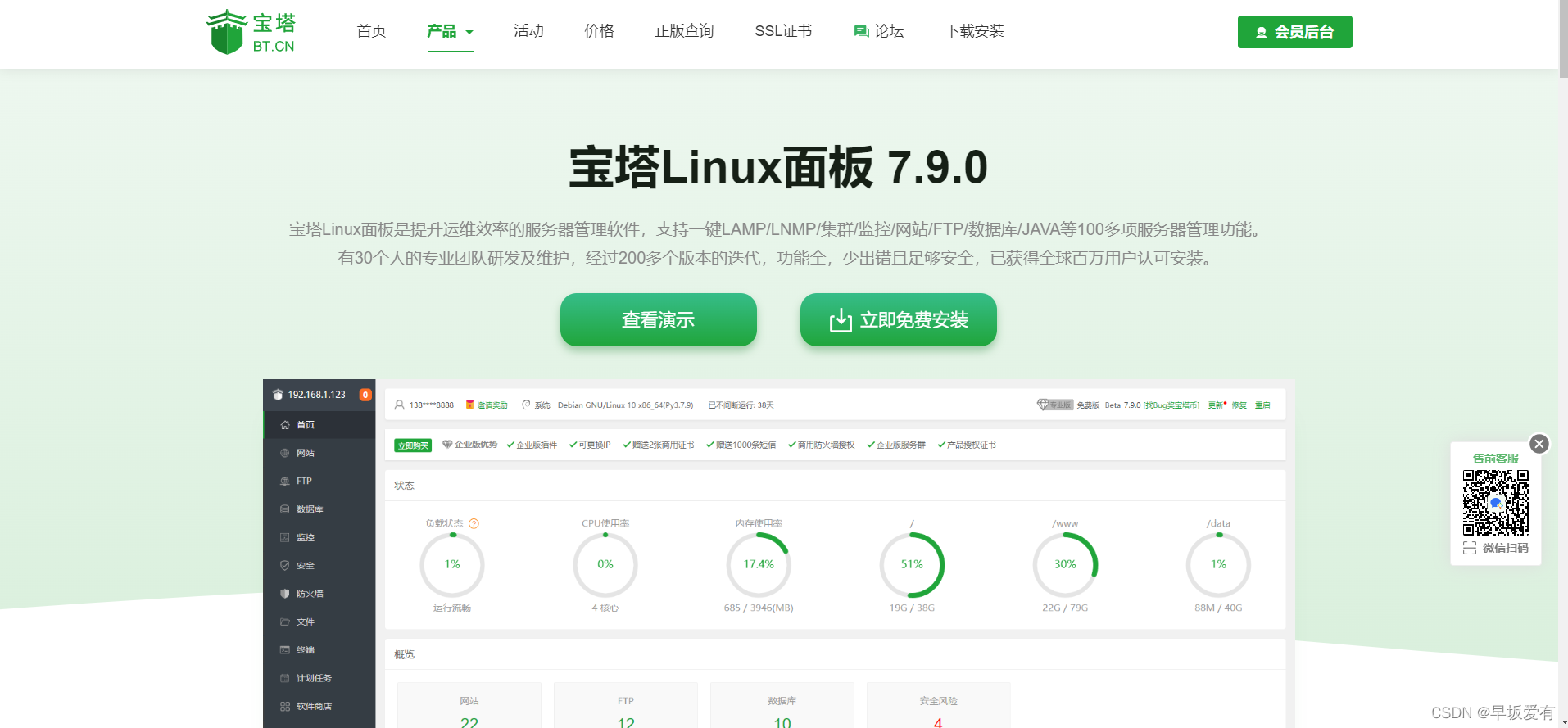Select 安全 shield icon in sidebar
The image size is (1568, 728).
click(285, 566)
